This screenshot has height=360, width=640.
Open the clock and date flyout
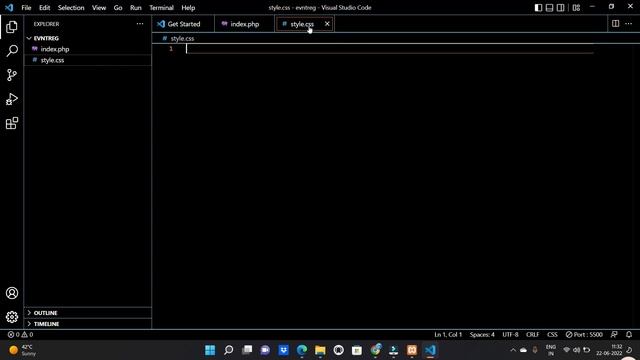tap(609, 350)
